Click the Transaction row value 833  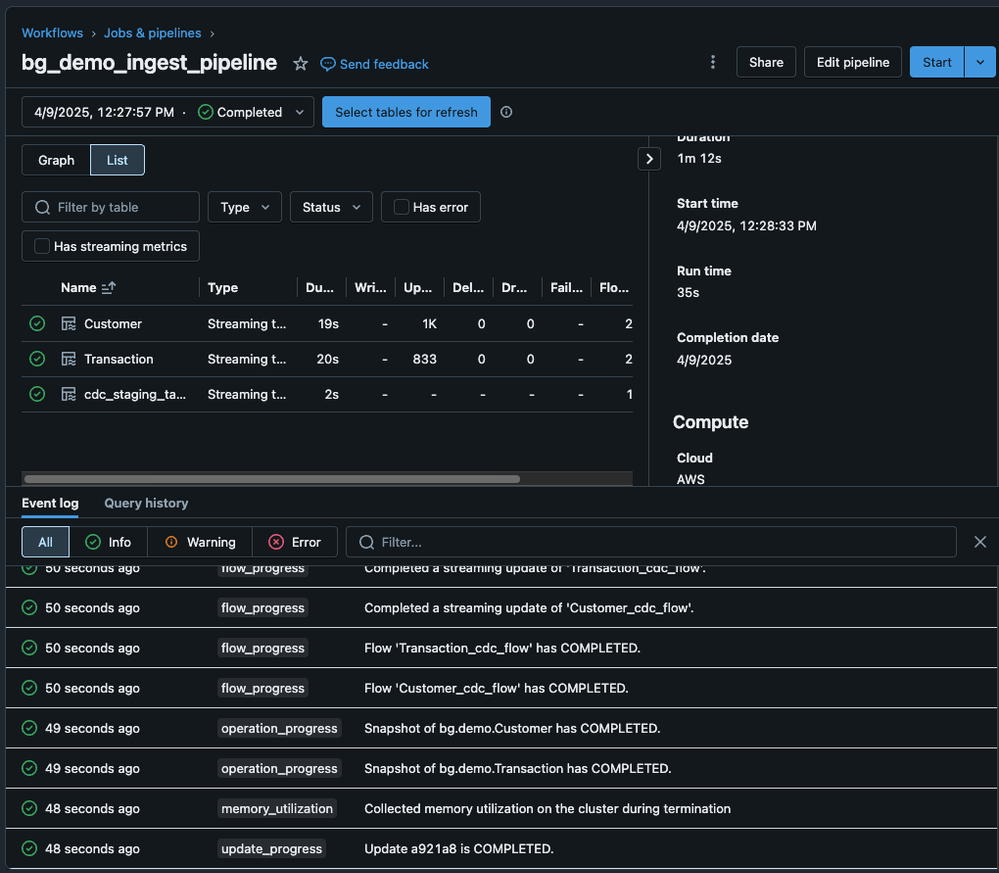(x=424, y=359)
